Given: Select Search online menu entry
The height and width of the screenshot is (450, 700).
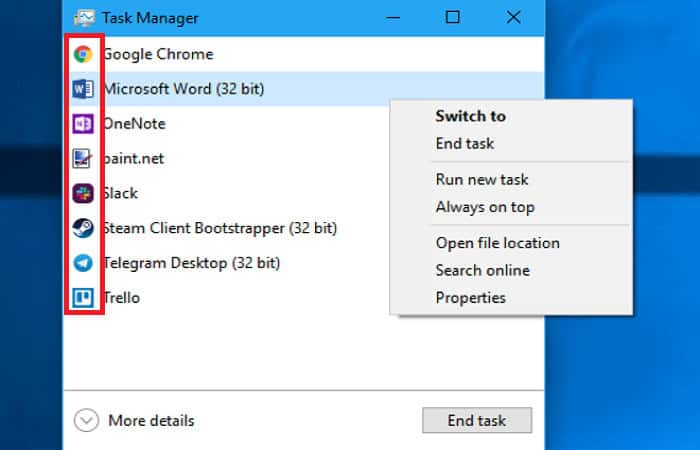Looking at the screenshot, I should [483, 271].
